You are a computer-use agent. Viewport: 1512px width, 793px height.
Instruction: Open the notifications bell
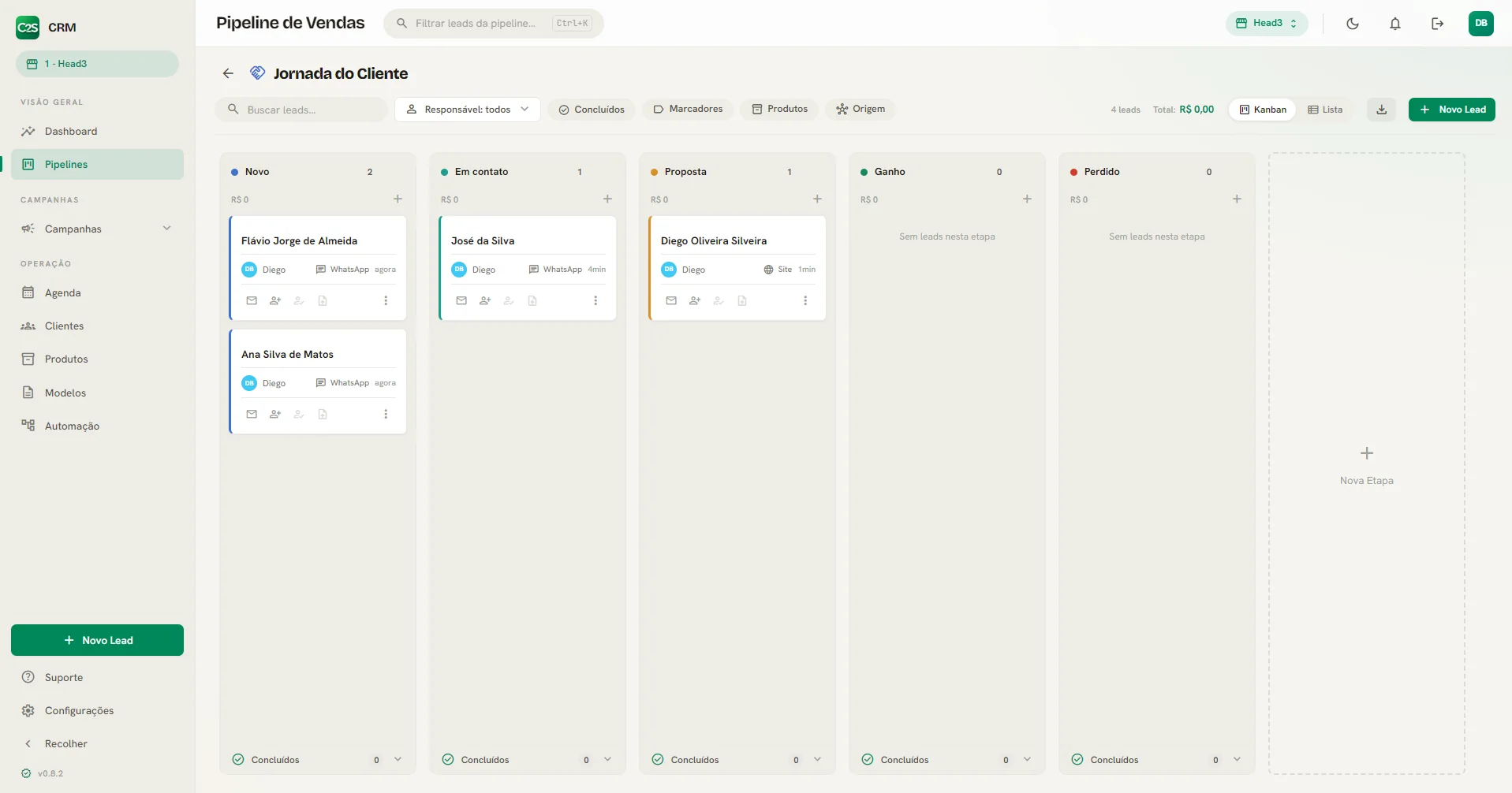(x=1395, y=24)
